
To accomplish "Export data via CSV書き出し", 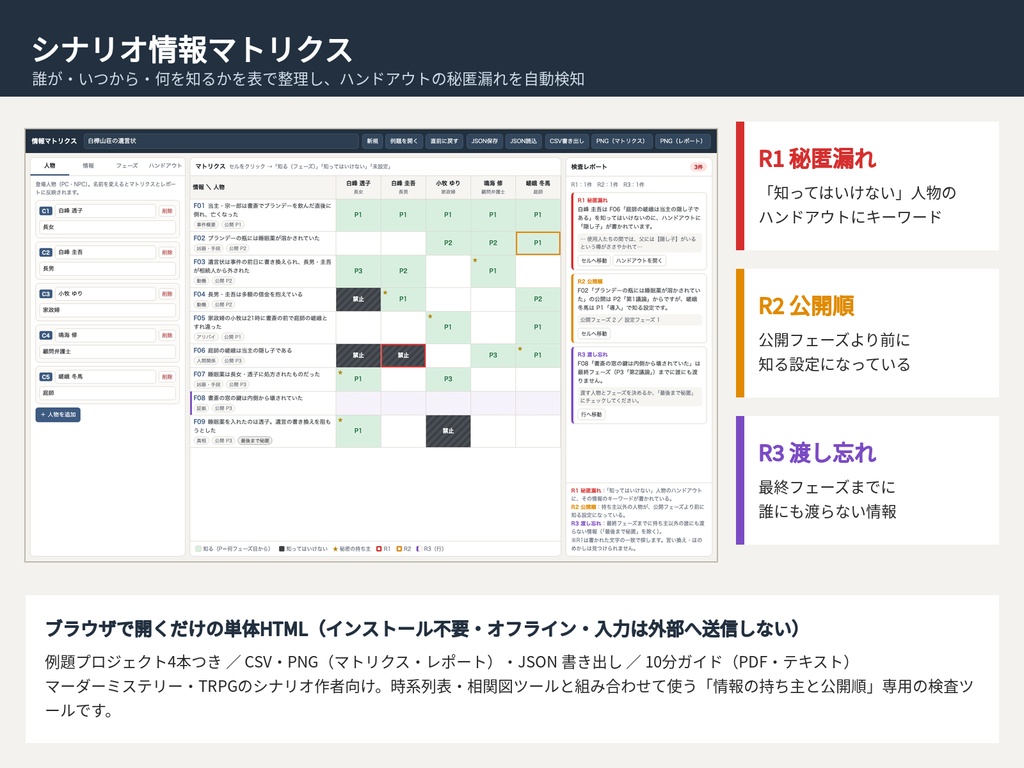I will [x=566, y=141].
